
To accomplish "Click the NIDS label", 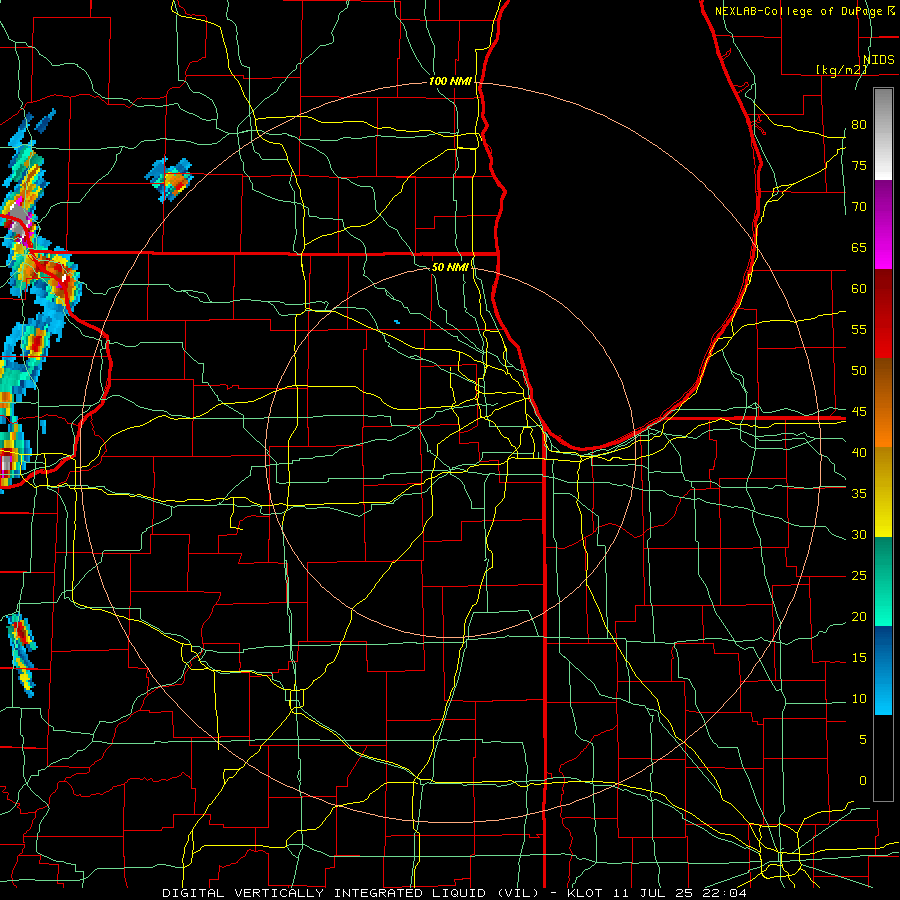I will click(879, 60).
